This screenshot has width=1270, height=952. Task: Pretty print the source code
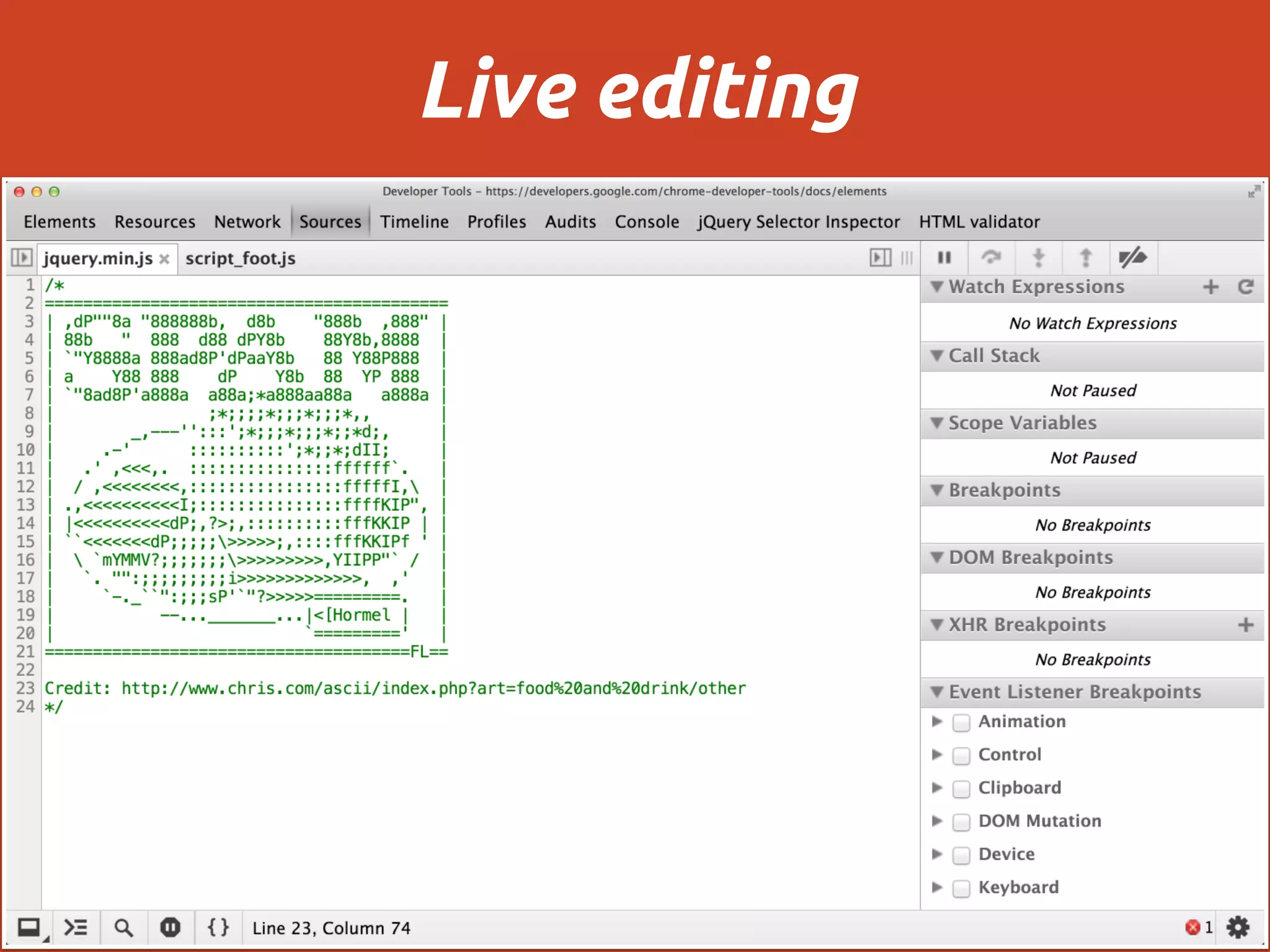point(218,927)
